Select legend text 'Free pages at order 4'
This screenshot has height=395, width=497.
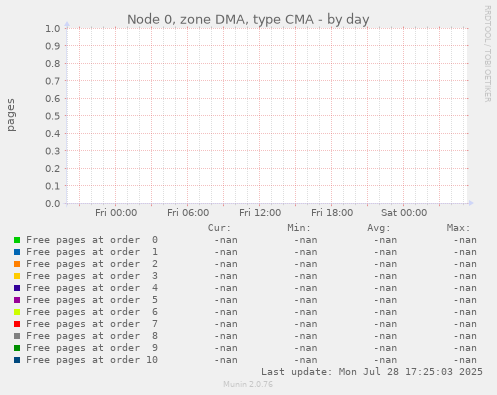[92, 288]
